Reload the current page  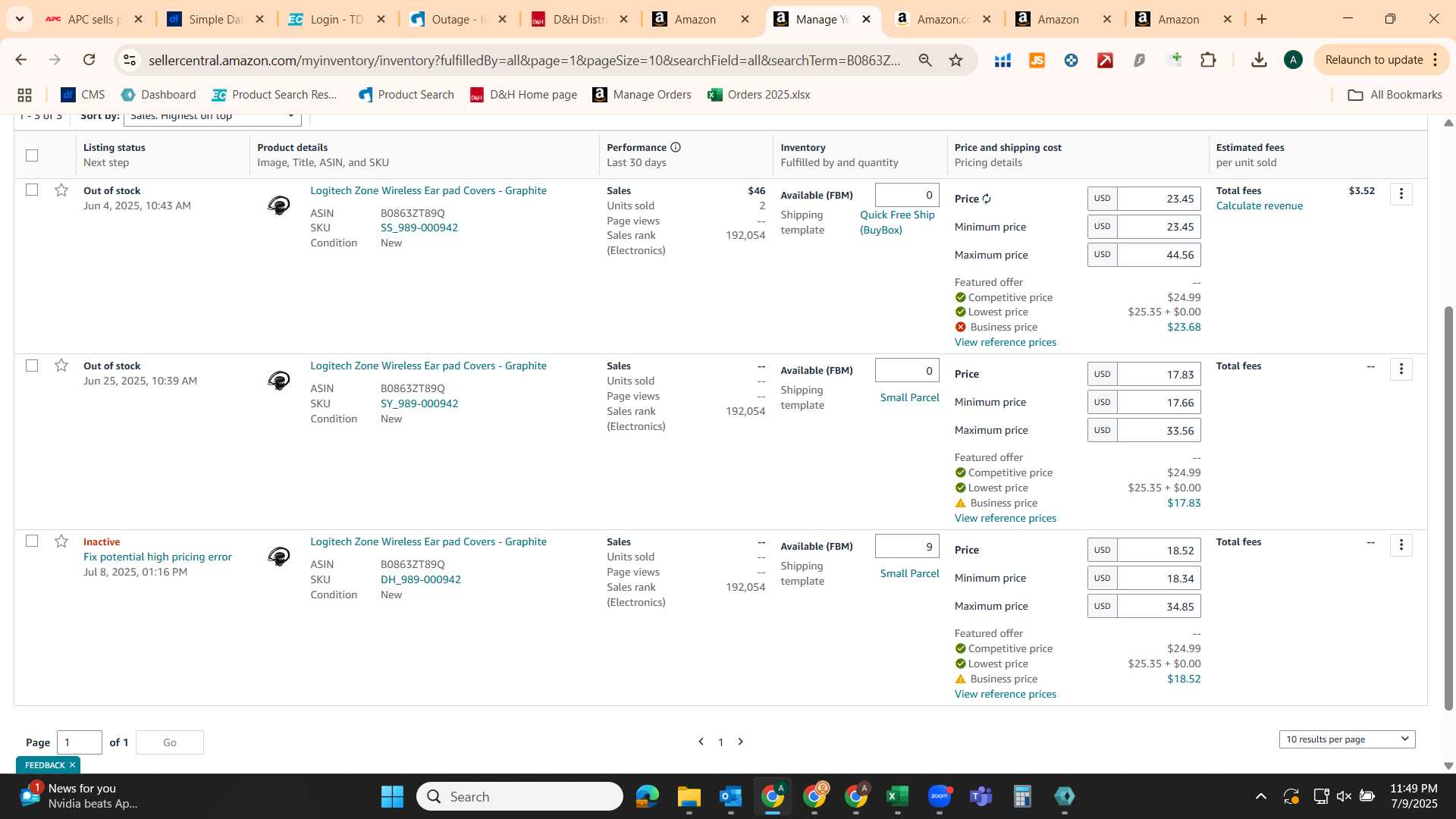coord(89,60)
